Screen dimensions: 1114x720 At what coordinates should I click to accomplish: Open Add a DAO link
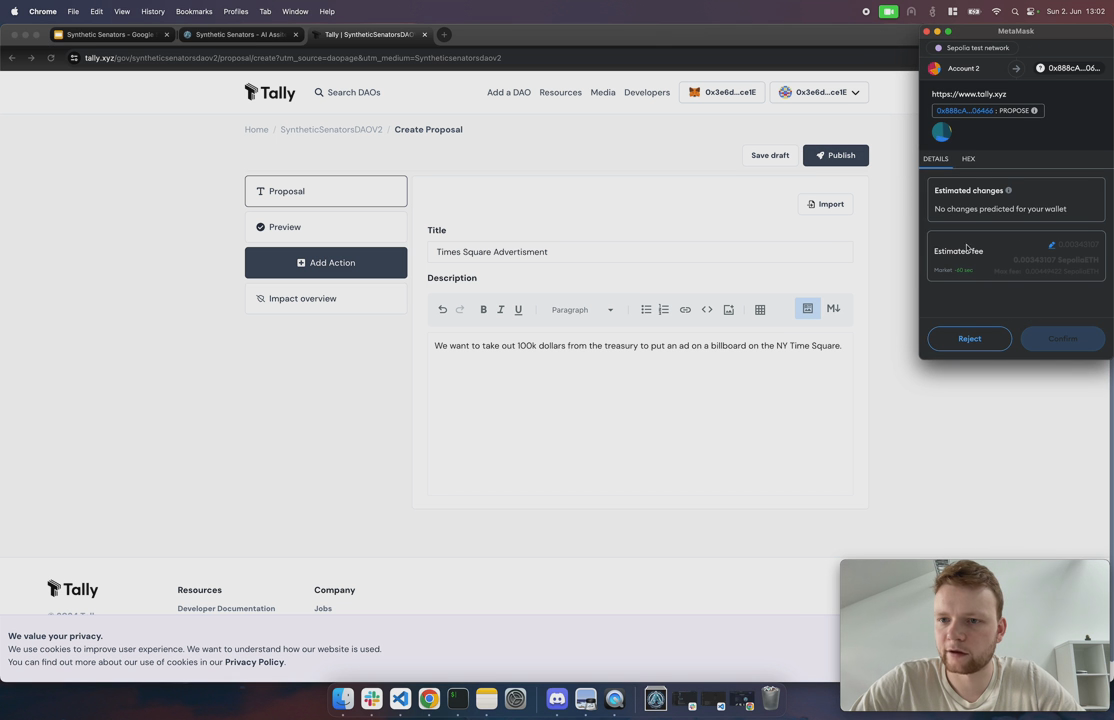pyautogui.click(x=509, y=92)
